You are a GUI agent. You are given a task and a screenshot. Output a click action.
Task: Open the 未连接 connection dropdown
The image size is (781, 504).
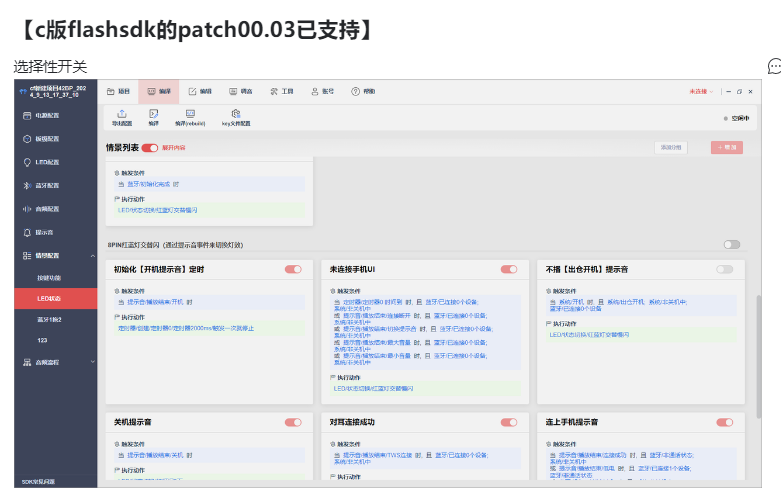701,92
